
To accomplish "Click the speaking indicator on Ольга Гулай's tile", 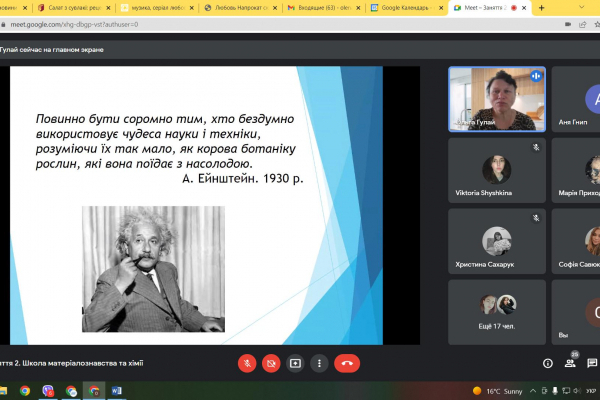I will pos(536,76).
